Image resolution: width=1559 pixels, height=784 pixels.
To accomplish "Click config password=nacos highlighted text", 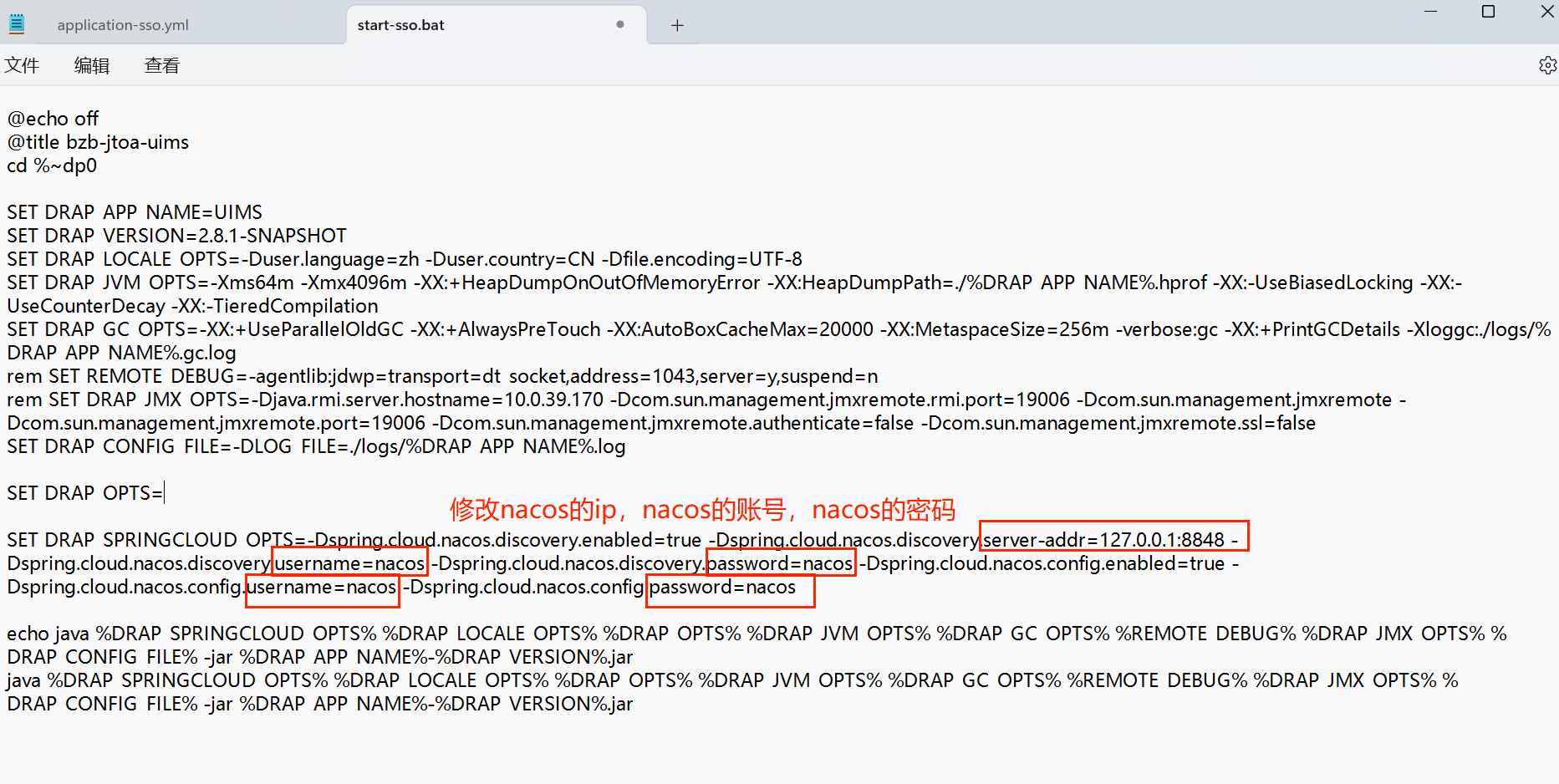I will click(723, 587).
